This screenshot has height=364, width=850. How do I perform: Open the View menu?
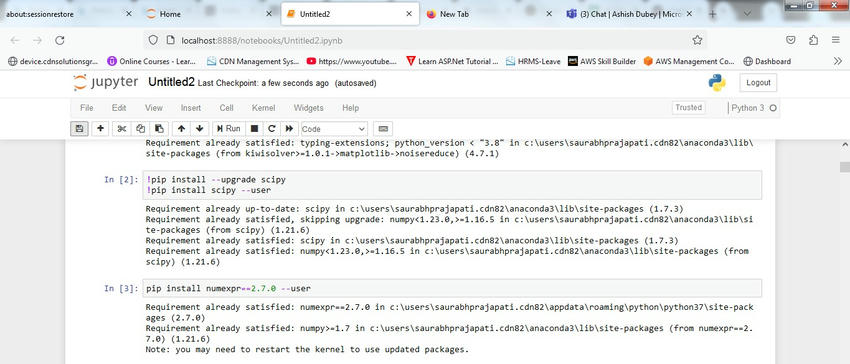(x=153, y=108)
